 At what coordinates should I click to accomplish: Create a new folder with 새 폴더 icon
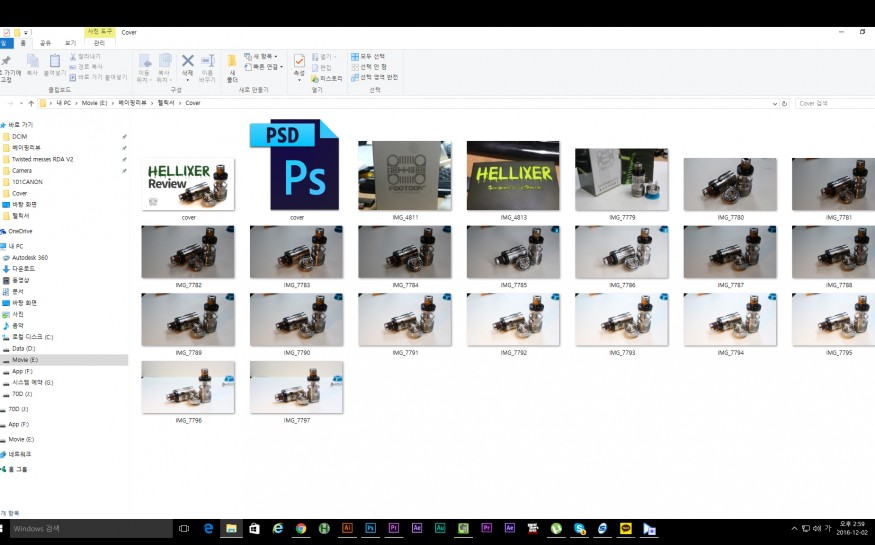[232, 67]
